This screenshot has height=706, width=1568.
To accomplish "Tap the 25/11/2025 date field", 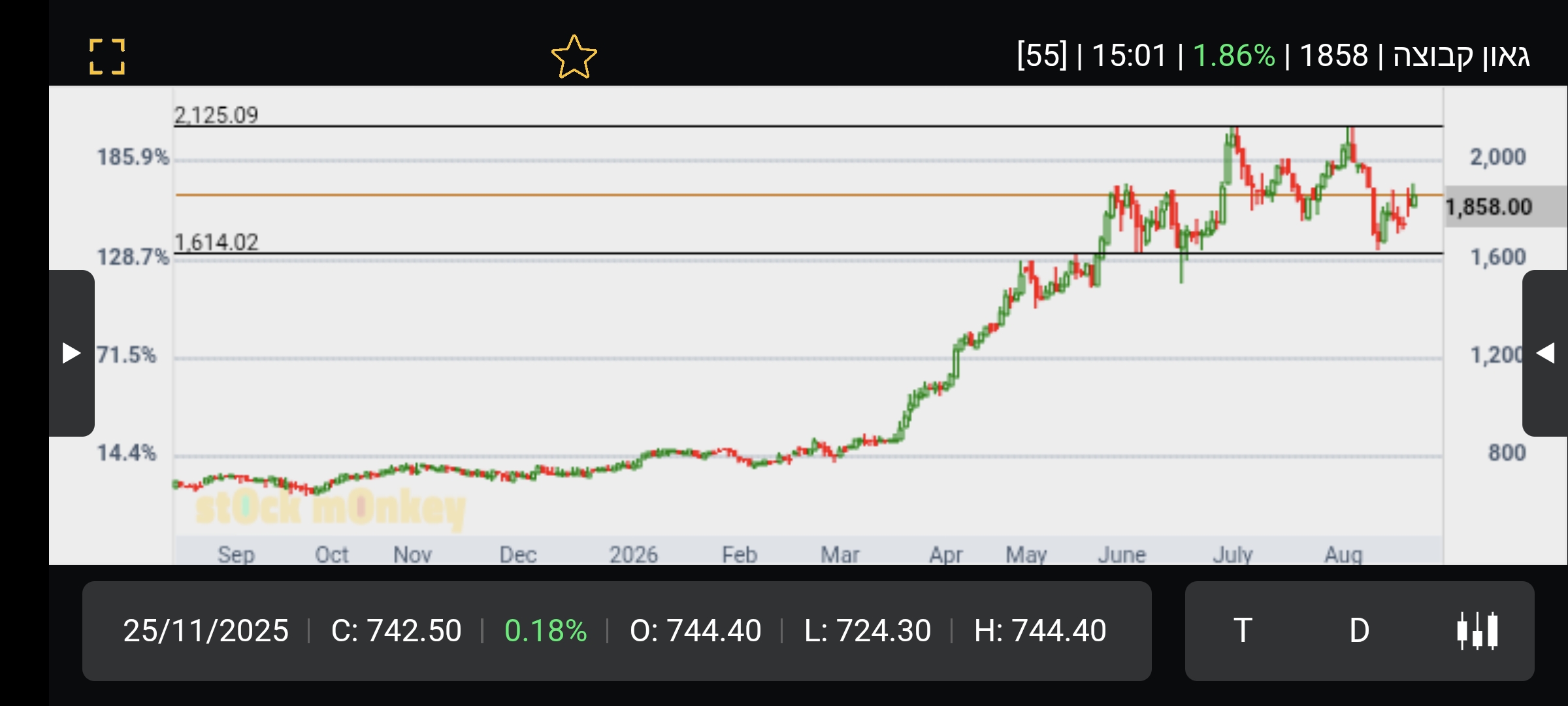I will [206, 631].
